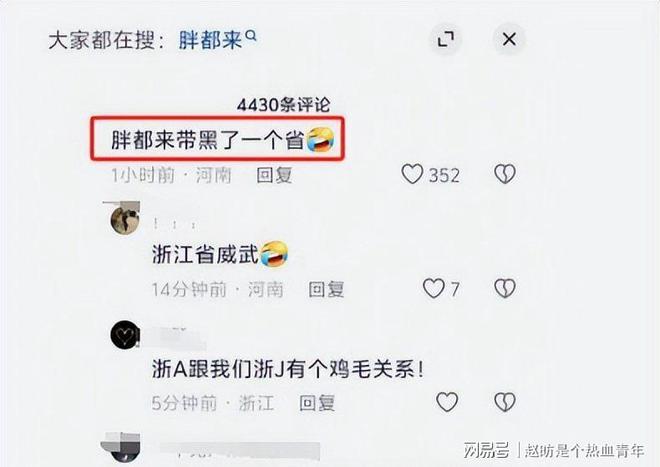Dislike the 浙A跟我们浙J comment

click(x=505, y=402)
